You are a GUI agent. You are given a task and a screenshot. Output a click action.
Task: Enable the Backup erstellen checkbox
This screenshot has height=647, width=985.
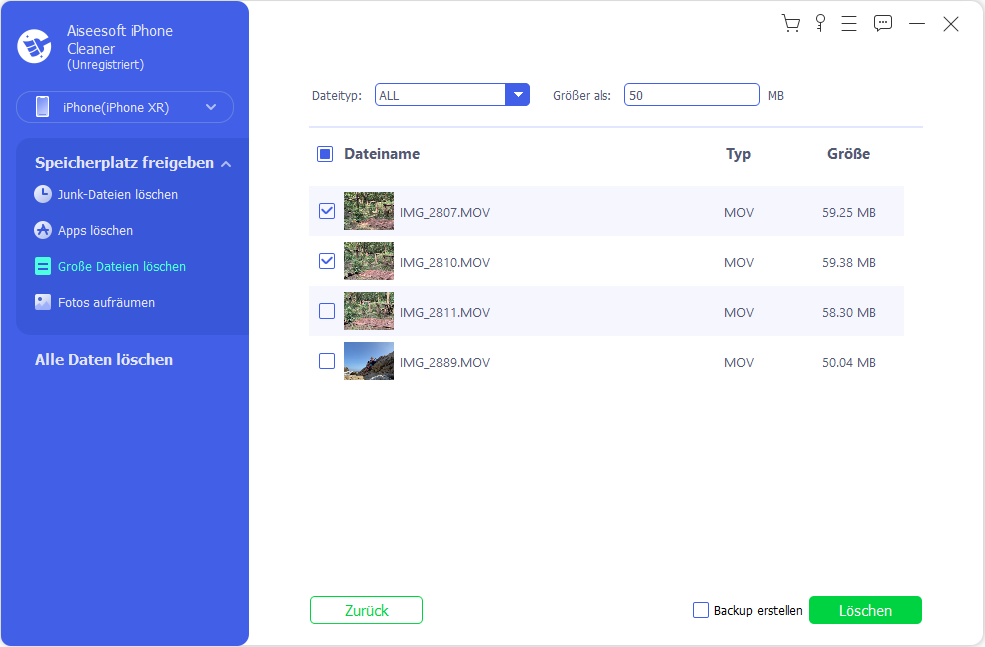(701, 610)
